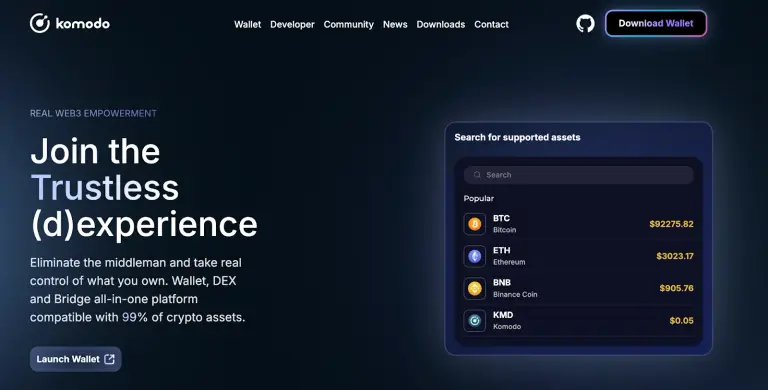
Task: Open the Wallet menu item
Action: click(247, 24)
